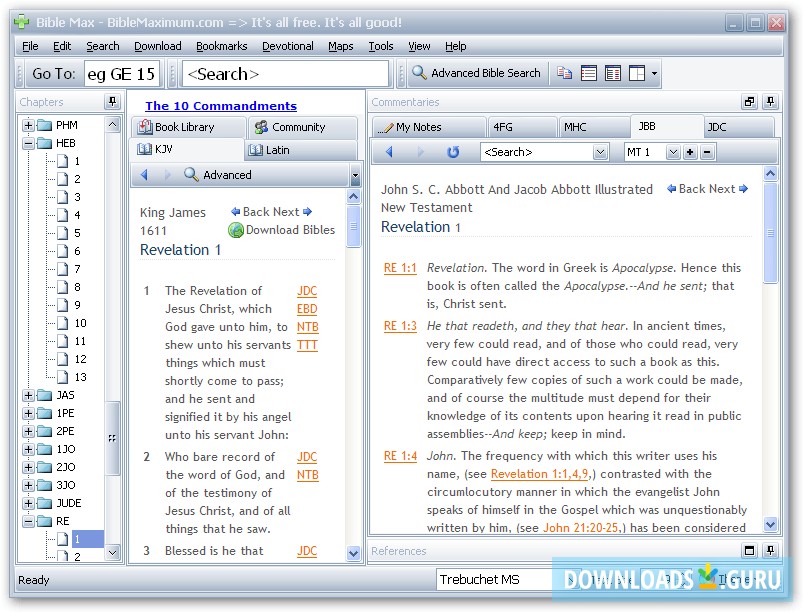Pin the References panel

pos(768,551)
